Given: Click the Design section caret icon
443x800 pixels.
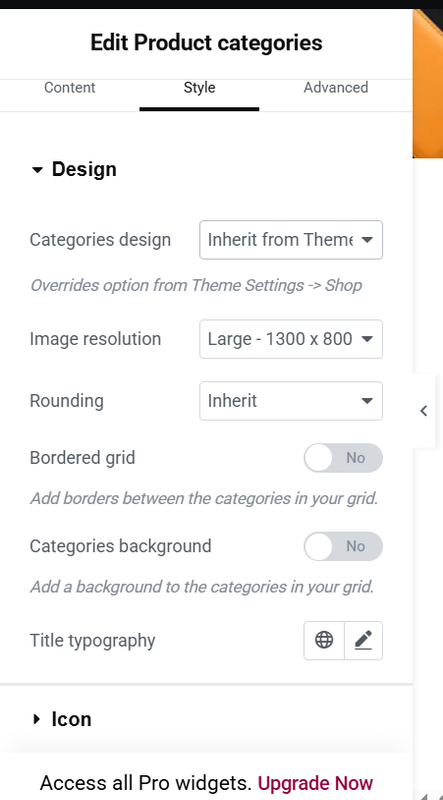Looking at the screenshot, I should pos(37,170).
